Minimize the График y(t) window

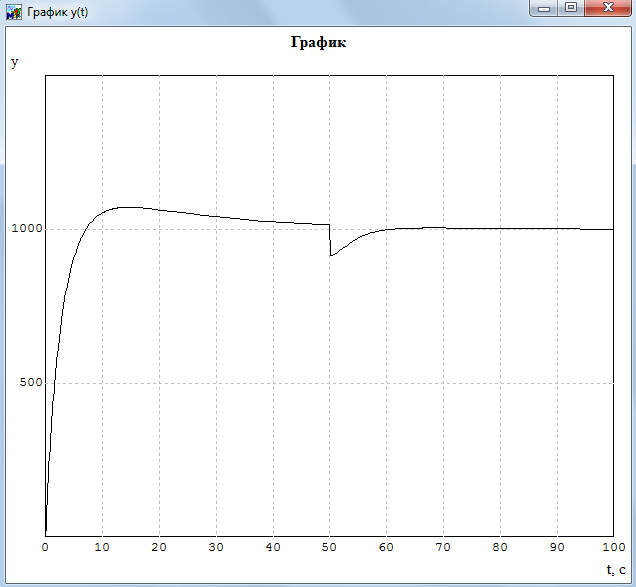coord(544,8)
